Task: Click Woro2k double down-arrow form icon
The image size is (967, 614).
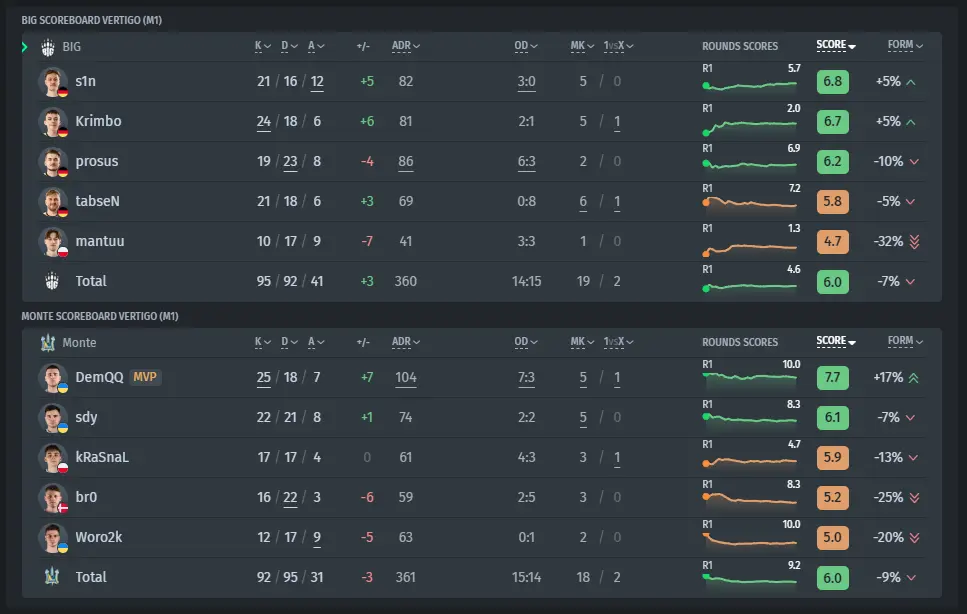Action: [x=914, y=538]
